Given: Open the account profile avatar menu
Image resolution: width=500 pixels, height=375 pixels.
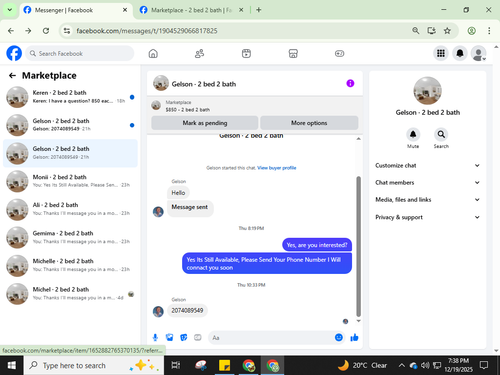Looking at the screenshot, I should pos(478,53).
